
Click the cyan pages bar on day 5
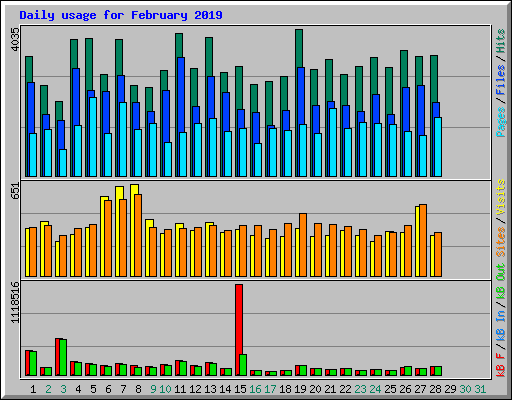click(x=93, y=137)
